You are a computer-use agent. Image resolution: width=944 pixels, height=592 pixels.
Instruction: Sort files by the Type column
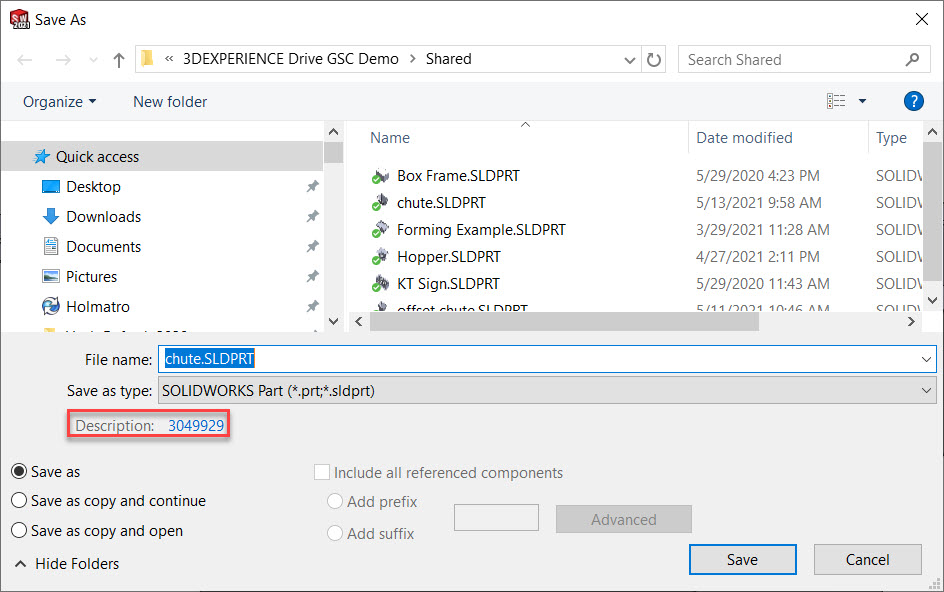[x=891, y=138]
